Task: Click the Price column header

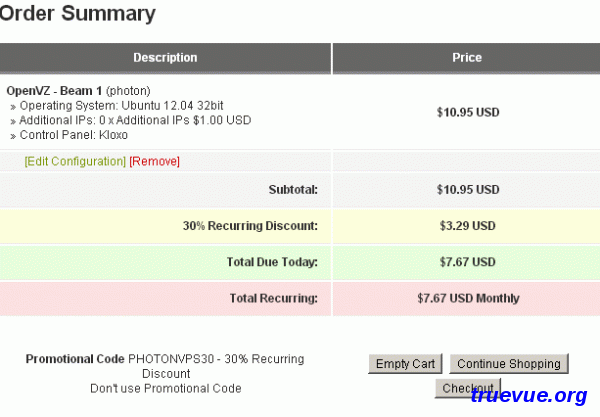Action: [467, 58]
